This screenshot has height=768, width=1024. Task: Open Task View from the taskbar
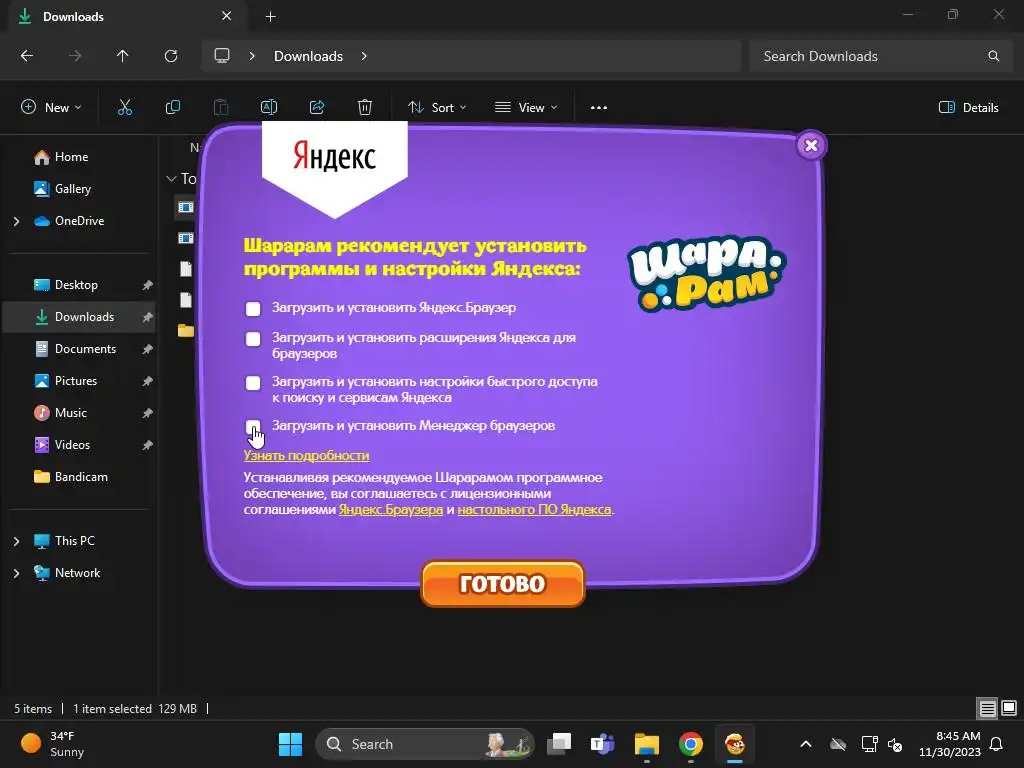point(559,744)
